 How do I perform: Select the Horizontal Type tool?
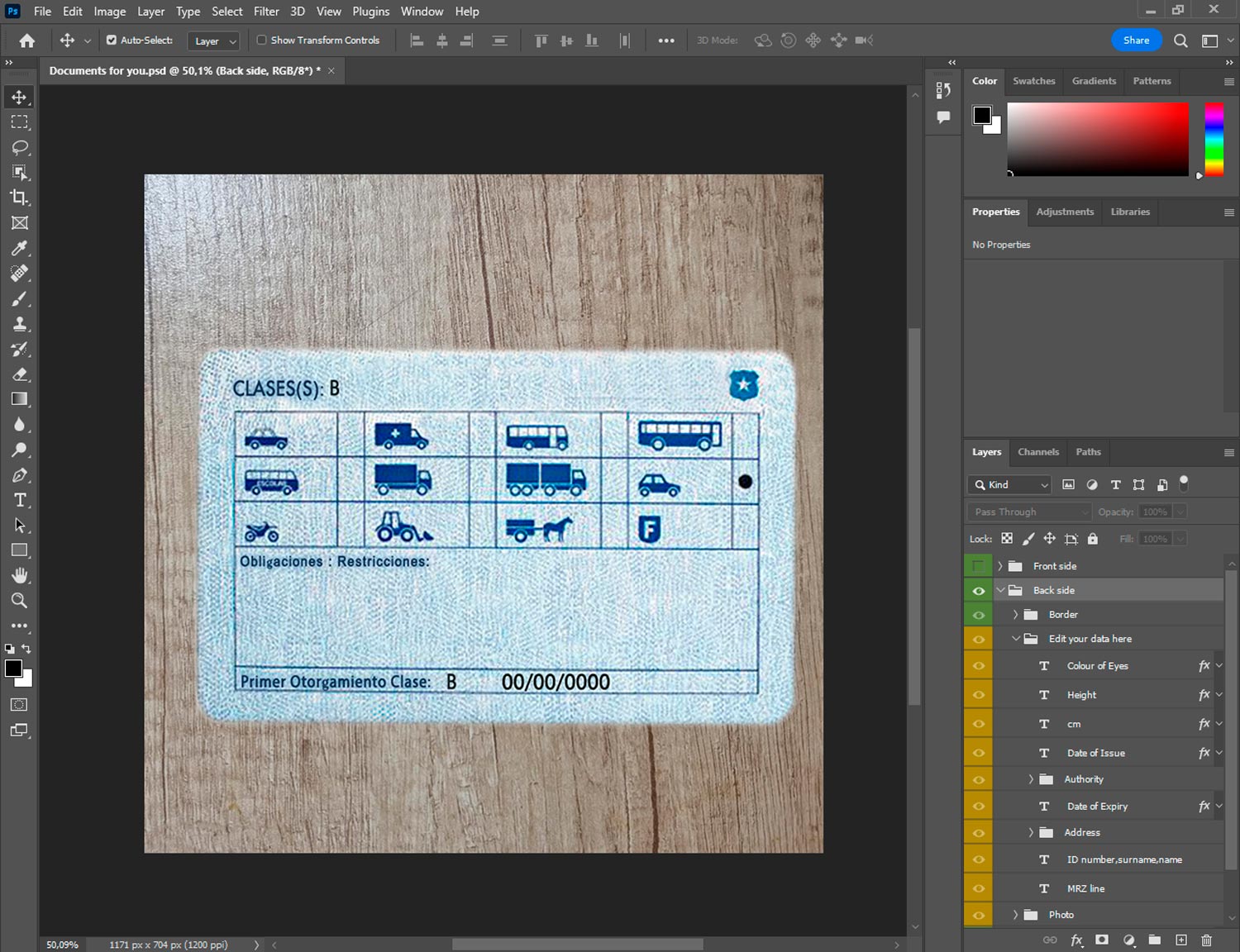click(x=20, y=500)
